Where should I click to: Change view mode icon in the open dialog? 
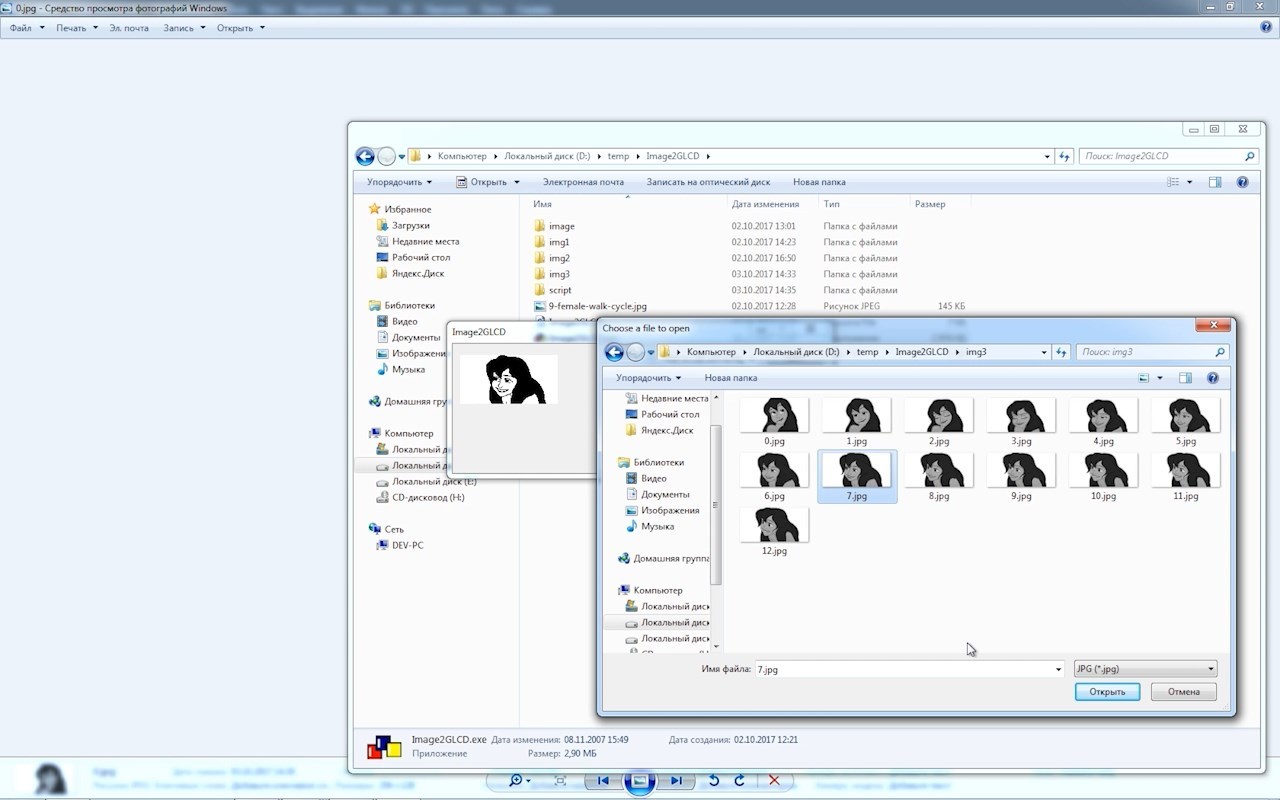[1145, 378]
